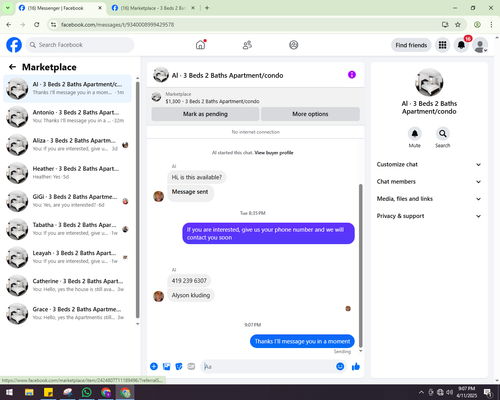Bookmark page with star icon
The image size is (500, 400).
(x=458, y=25)
